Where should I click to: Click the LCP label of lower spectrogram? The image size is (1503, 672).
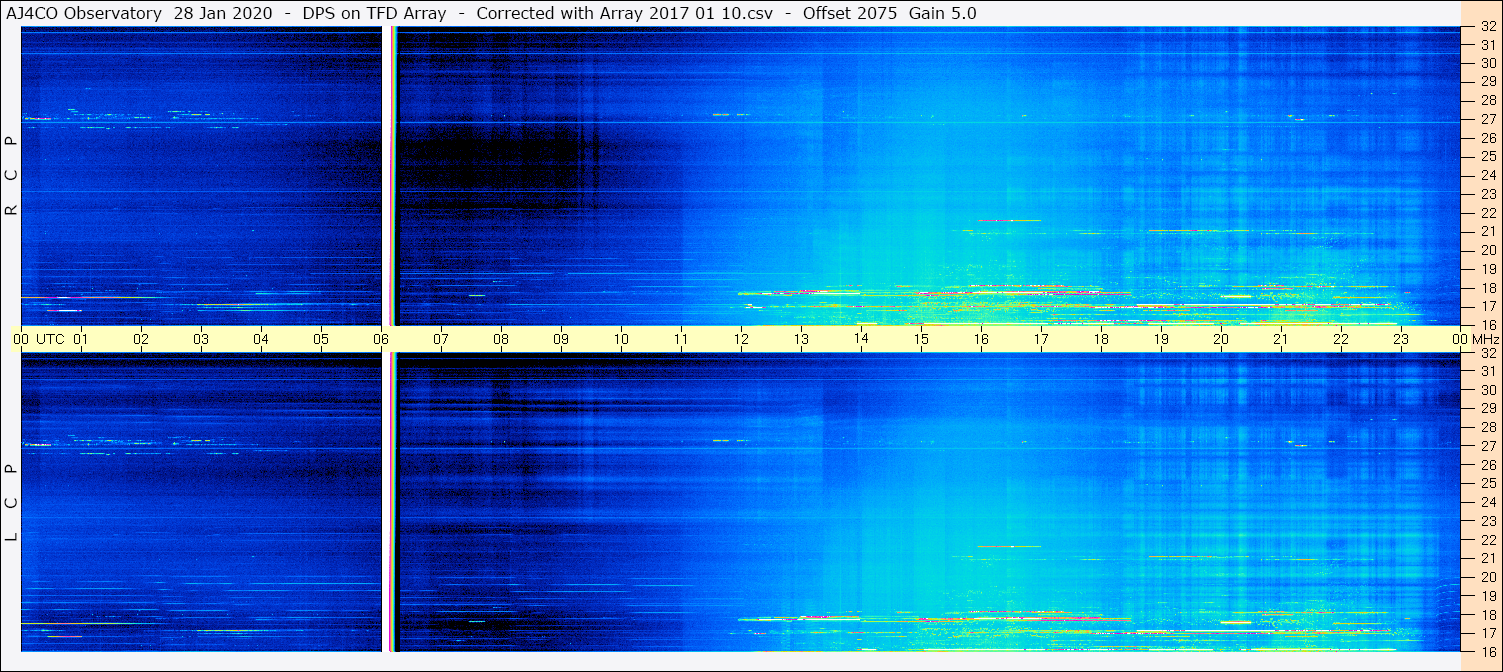pos(12,503)
